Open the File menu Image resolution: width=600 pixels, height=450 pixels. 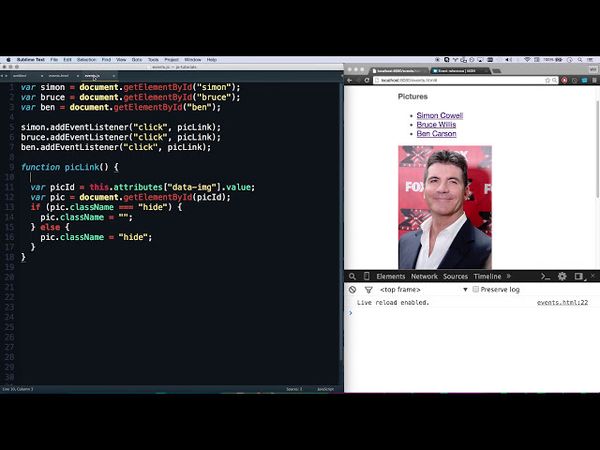coord(54,60)
